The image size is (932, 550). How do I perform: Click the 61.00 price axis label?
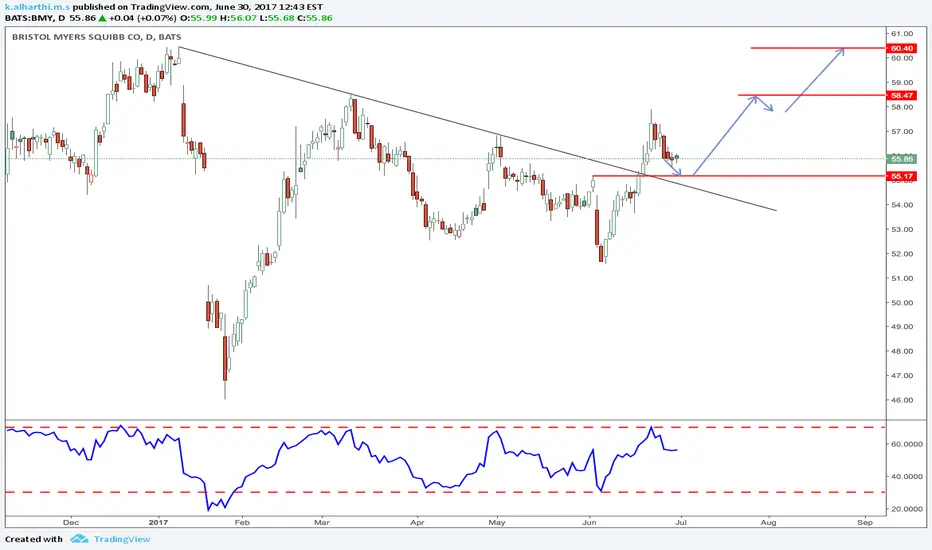coord(902,34)
